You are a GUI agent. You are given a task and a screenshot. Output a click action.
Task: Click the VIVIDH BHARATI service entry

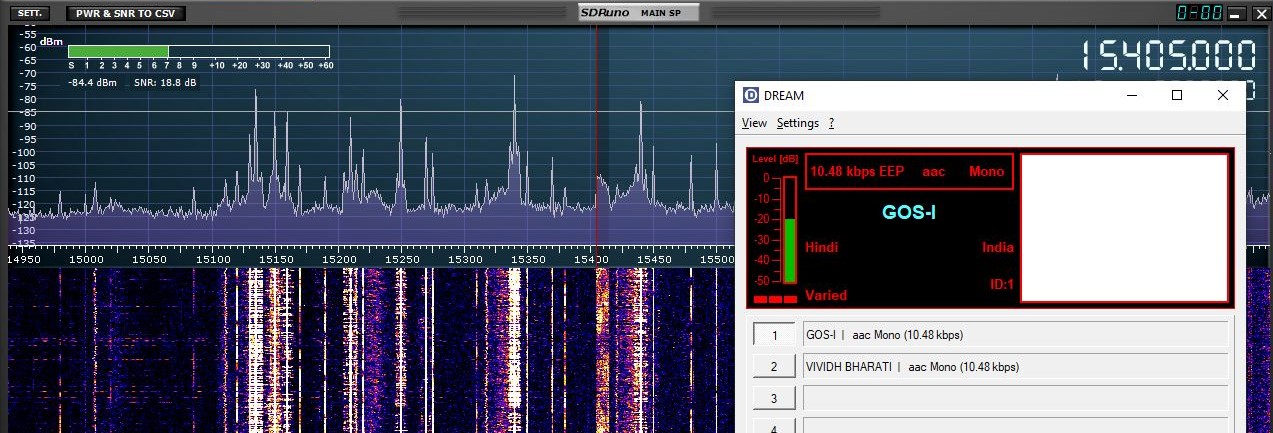(1015, 367)
